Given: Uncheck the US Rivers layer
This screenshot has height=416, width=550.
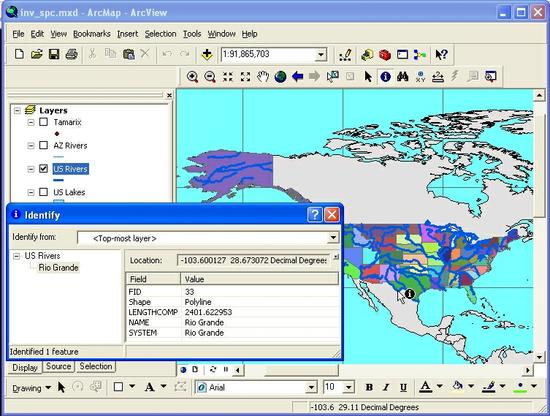Looking at the screenshot, I should [x=43, y=169].
